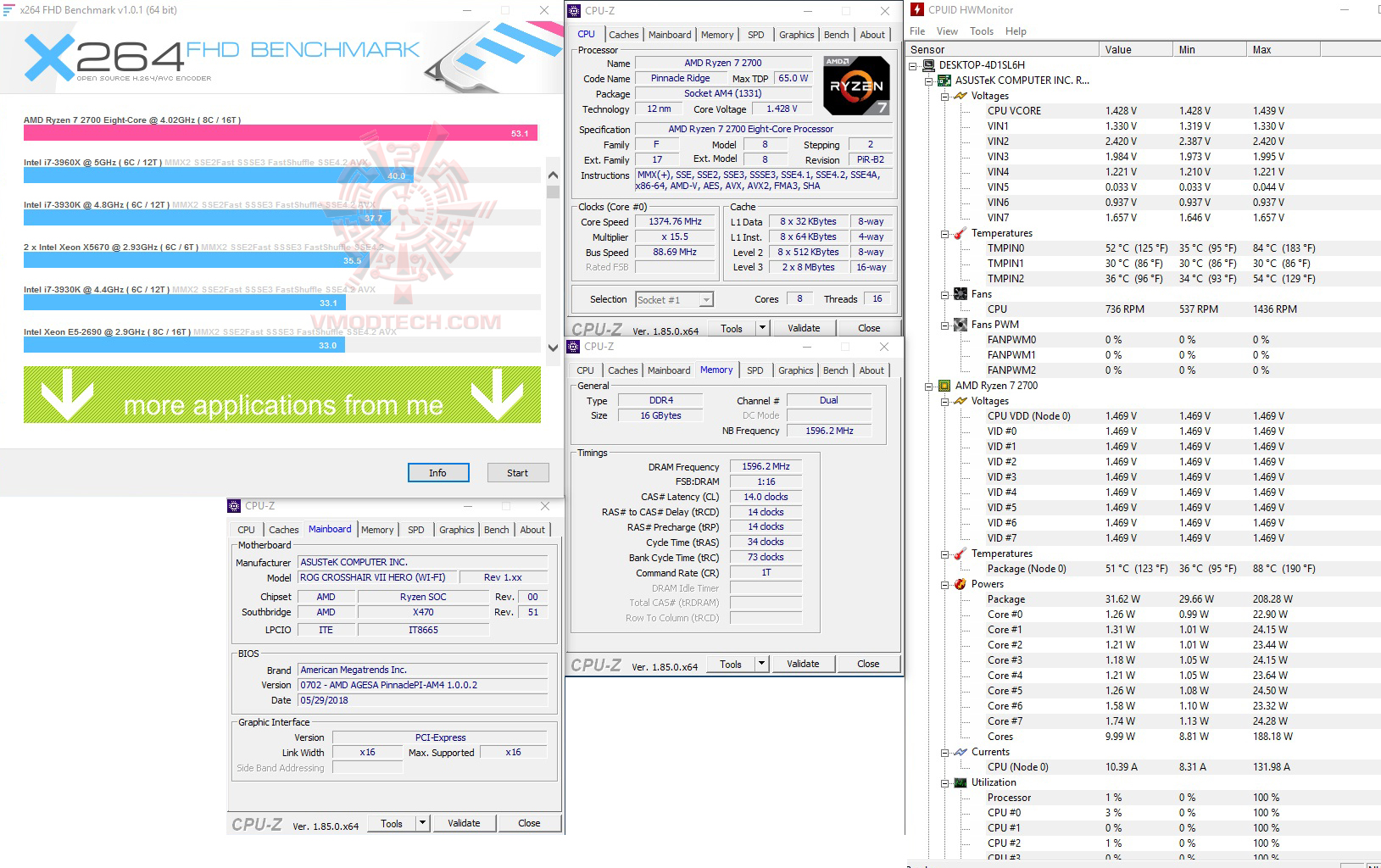Screen dimensions: 1381x868
Task: Click Validate in the CPU-Z window
Action: 803,327
